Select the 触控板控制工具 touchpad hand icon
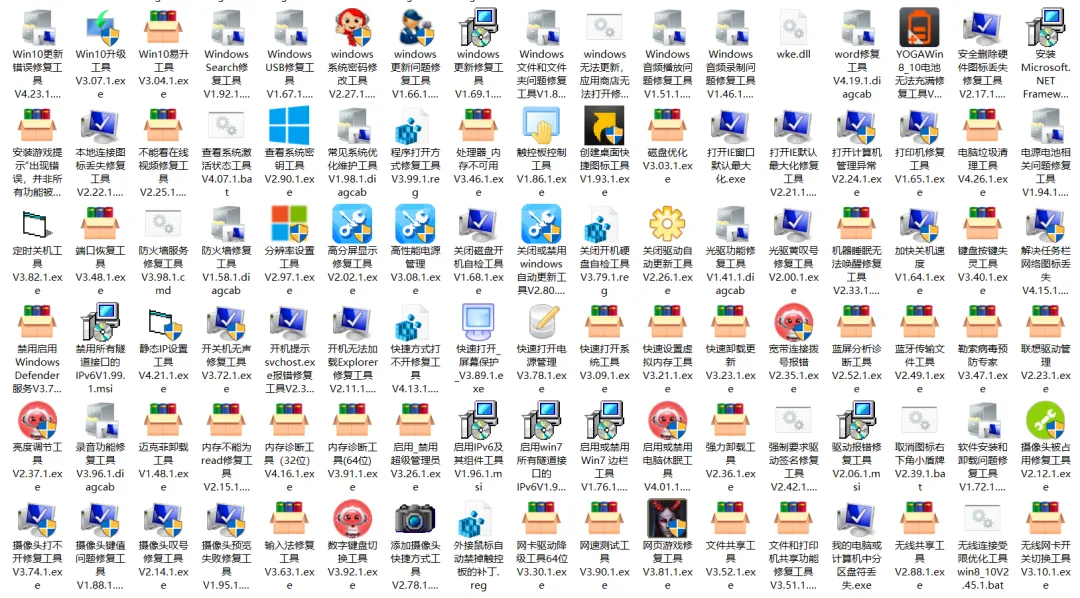1080x598 pixels. [541, 126]
